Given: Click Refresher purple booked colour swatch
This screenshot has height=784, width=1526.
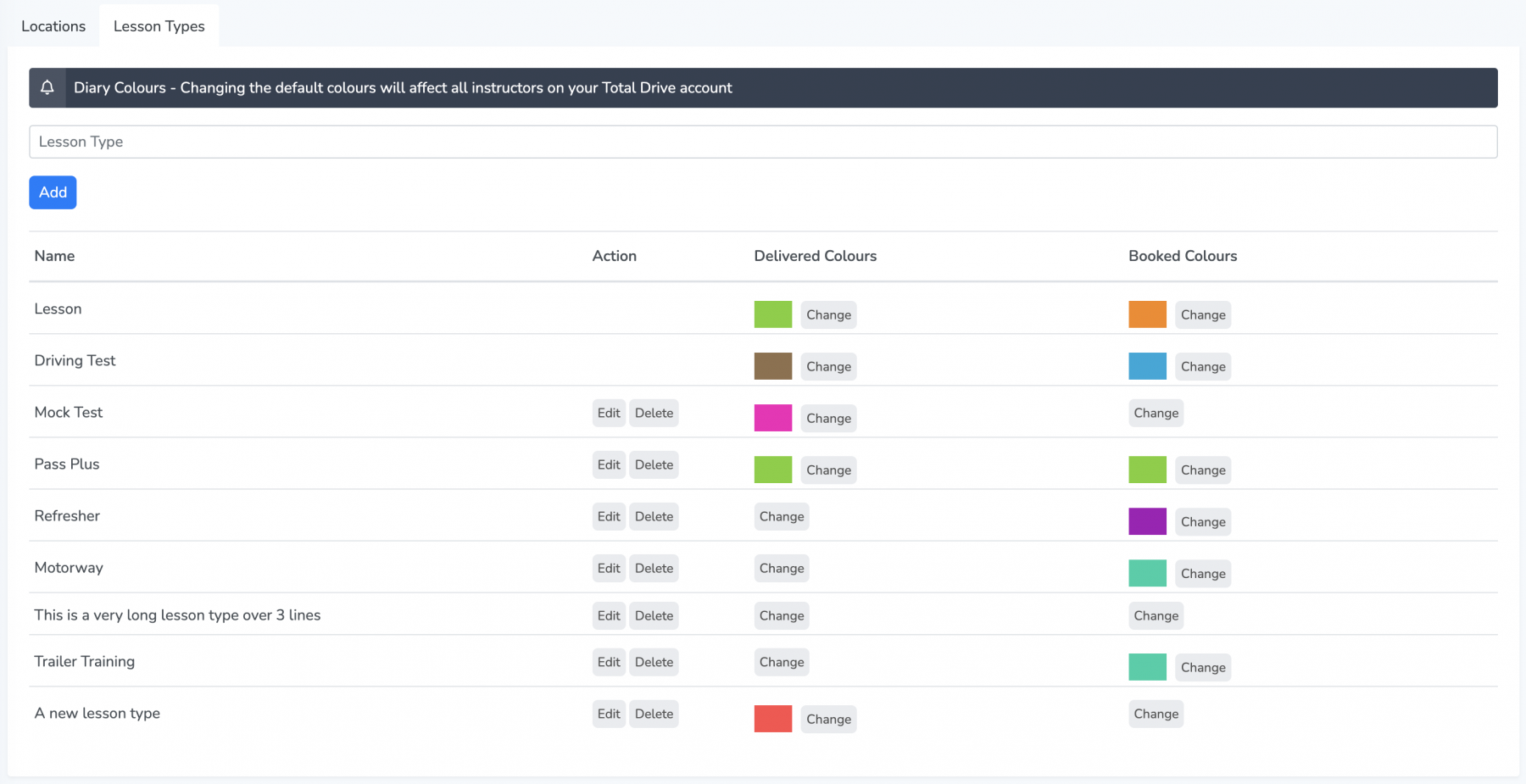Looking at the screenshot, I should click(x=1147, y=521).
